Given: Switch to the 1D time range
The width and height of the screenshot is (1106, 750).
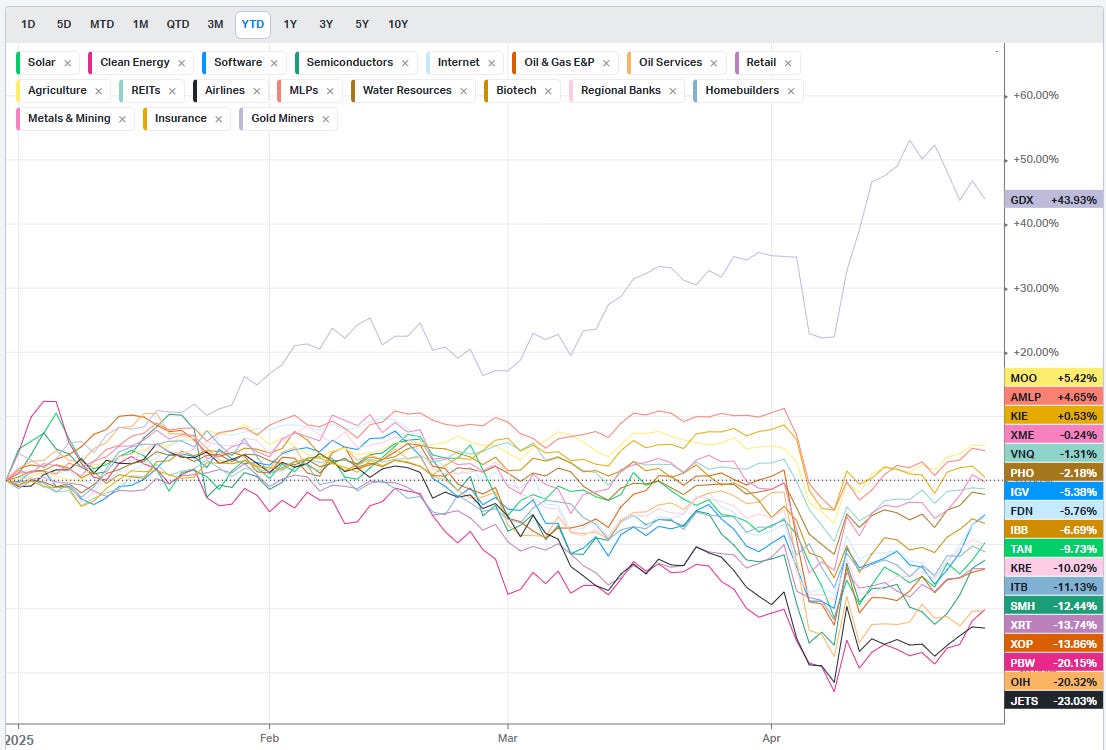Looking at the screenshot, I should [x=28, y=24].
